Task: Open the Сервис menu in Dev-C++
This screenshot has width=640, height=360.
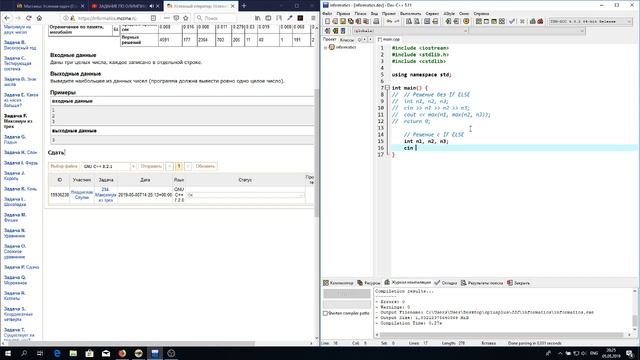Action: pos(432,13)
